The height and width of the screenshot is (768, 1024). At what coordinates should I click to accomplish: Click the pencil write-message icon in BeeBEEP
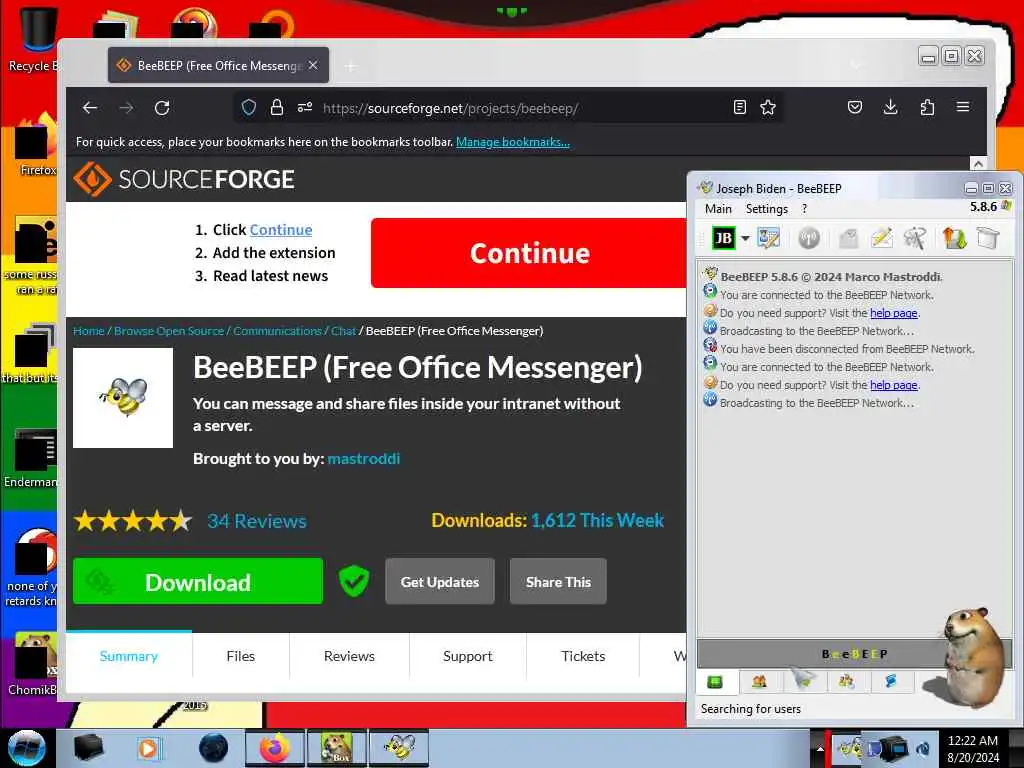point(882,238)
